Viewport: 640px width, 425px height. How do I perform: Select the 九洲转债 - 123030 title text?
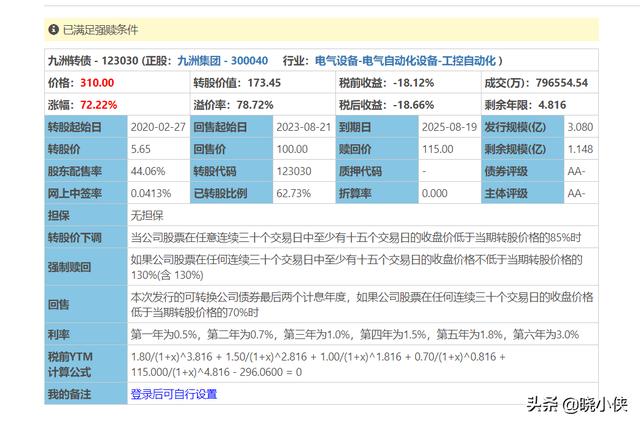[x=93, y=61]
